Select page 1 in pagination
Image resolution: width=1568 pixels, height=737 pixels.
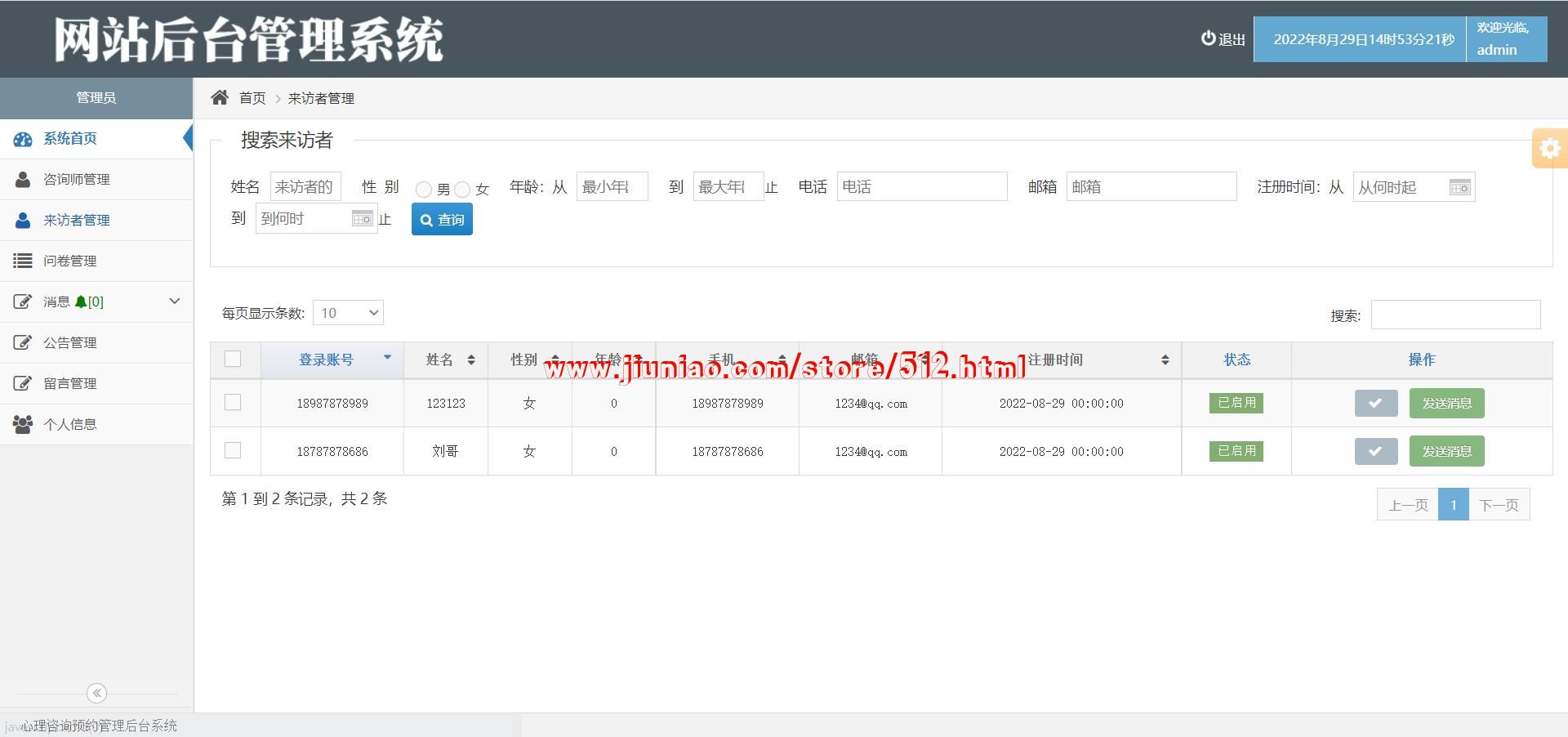[1454, 505]
